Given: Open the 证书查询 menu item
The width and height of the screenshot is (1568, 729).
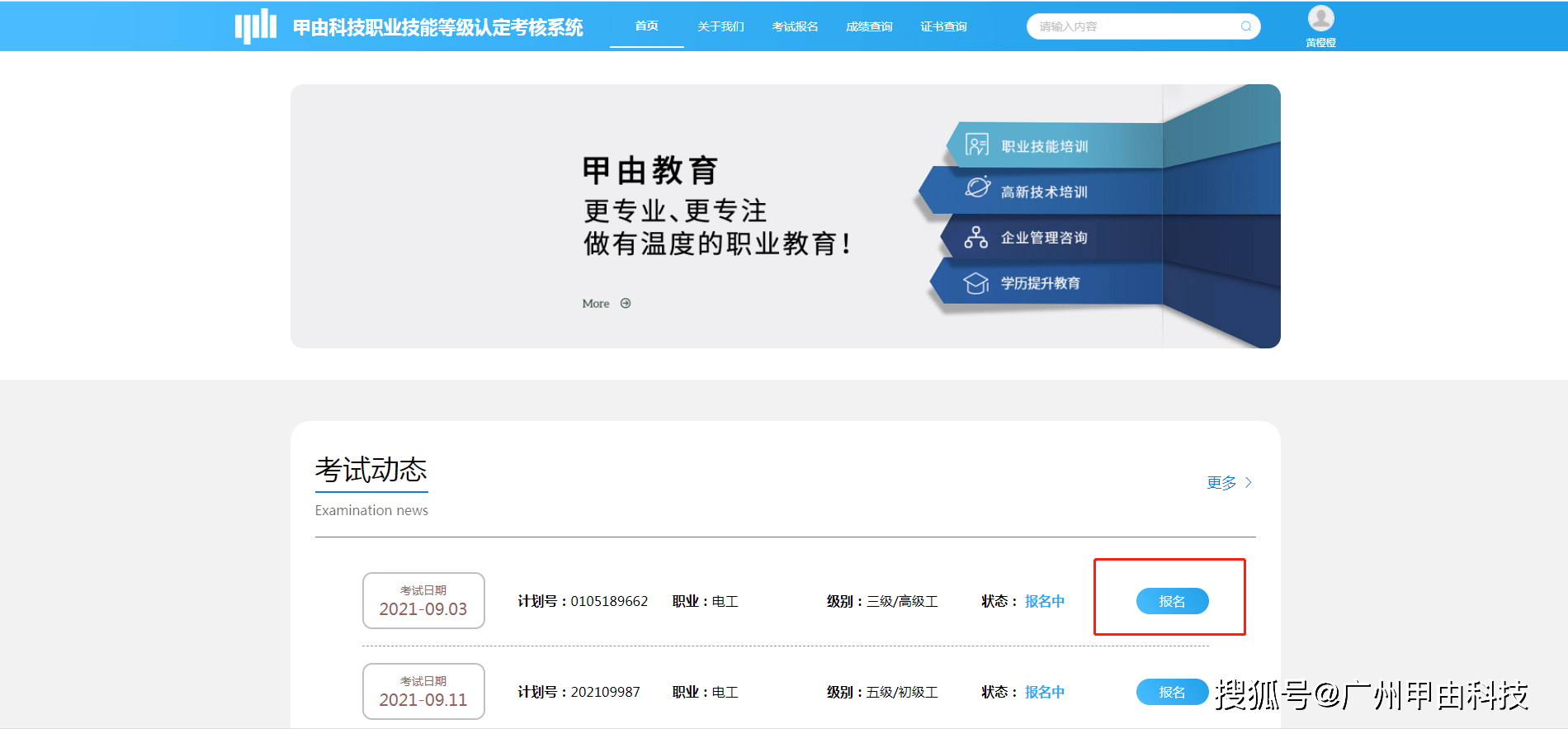Looking at the screenshot, I should click(943, 26).
